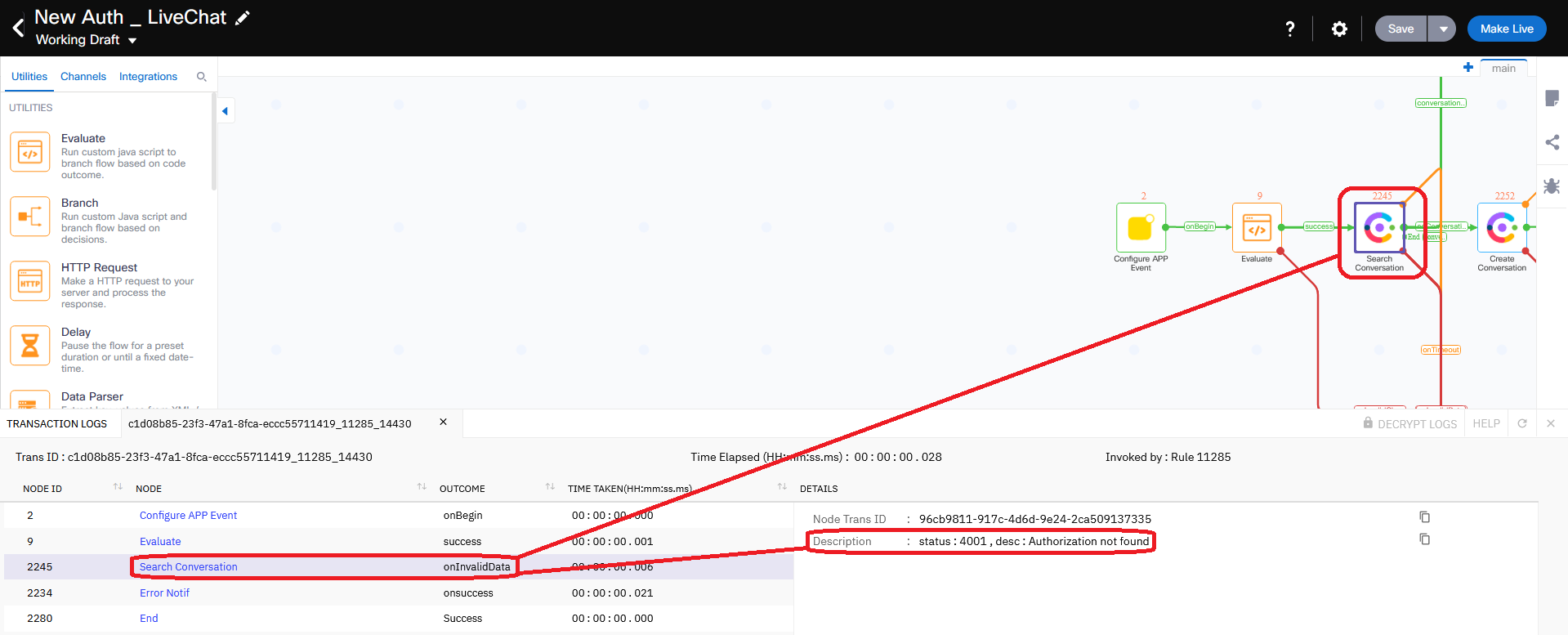The width and height of the screenshot is (1568, 635).
Task: Close the transaction ID log tab
Action: click(x=443, y=423)
